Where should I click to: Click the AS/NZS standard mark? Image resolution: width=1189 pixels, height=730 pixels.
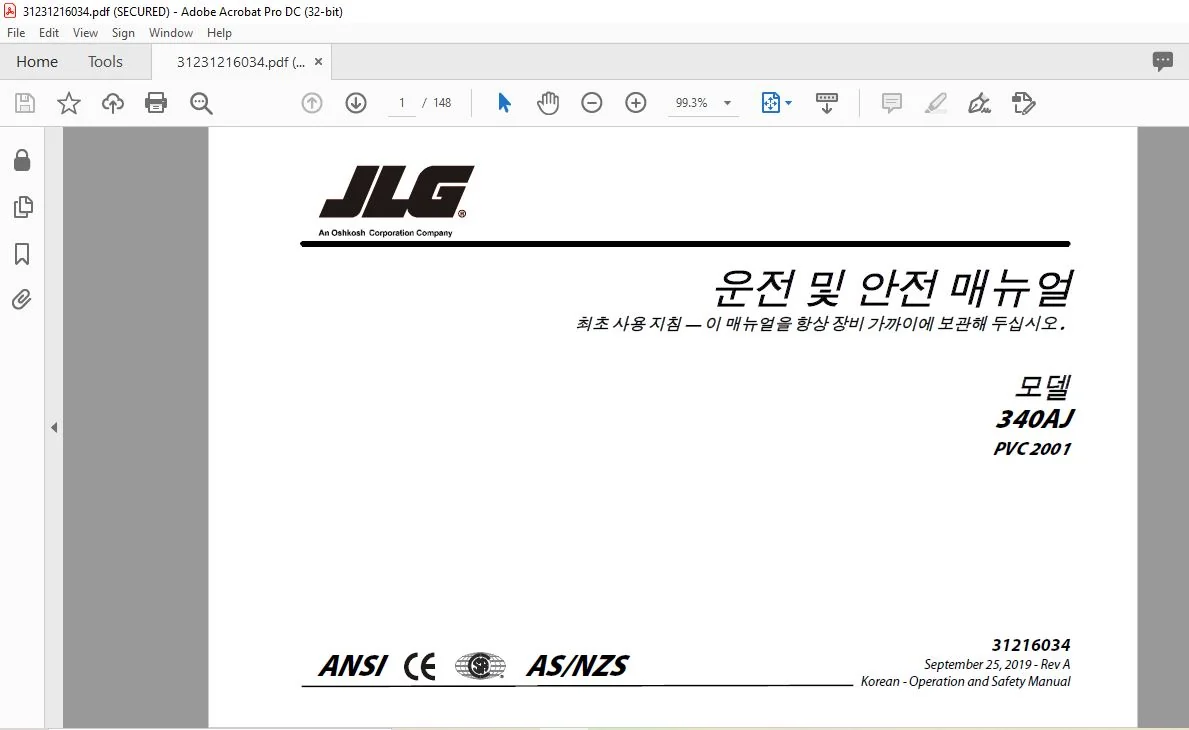click(578, 666)
